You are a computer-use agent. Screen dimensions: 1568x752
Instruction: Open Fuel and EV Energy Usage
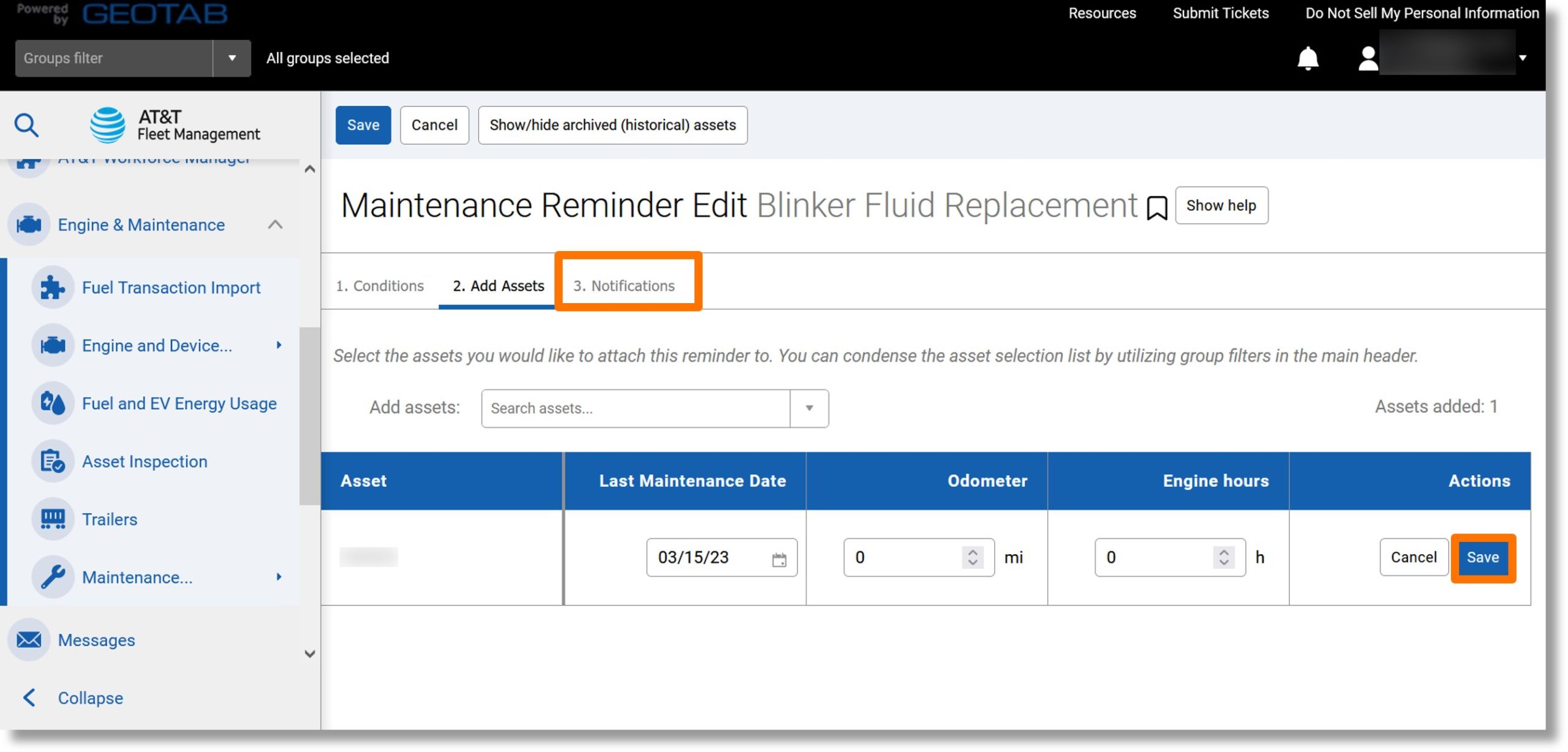click(179, 404)
